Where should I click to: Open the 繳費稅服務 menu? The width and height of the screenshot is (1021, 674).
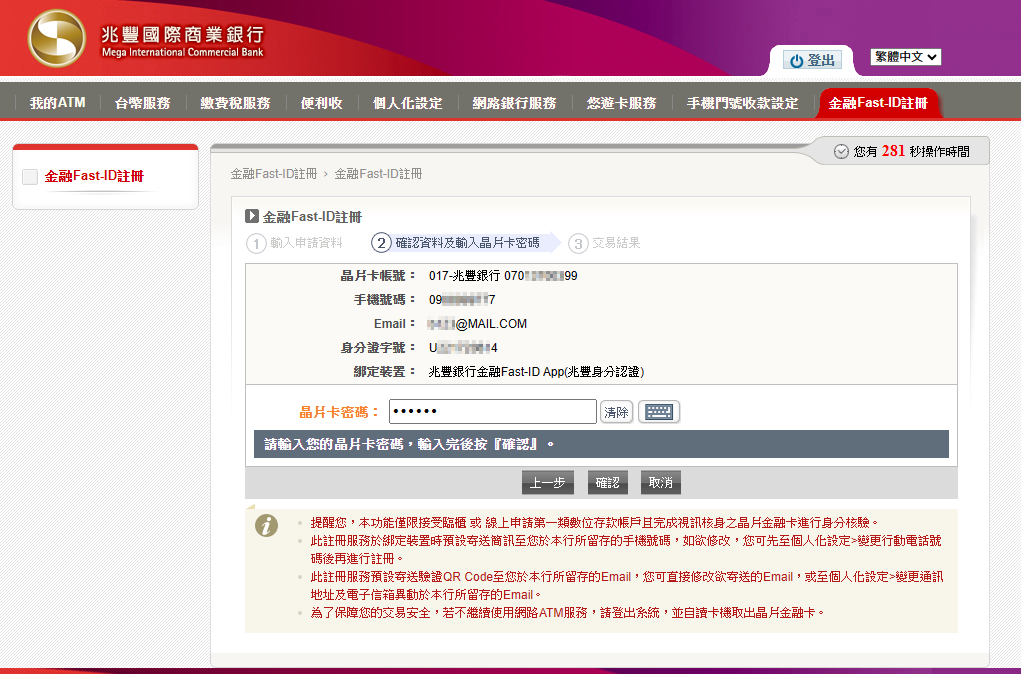click(235, 103)
